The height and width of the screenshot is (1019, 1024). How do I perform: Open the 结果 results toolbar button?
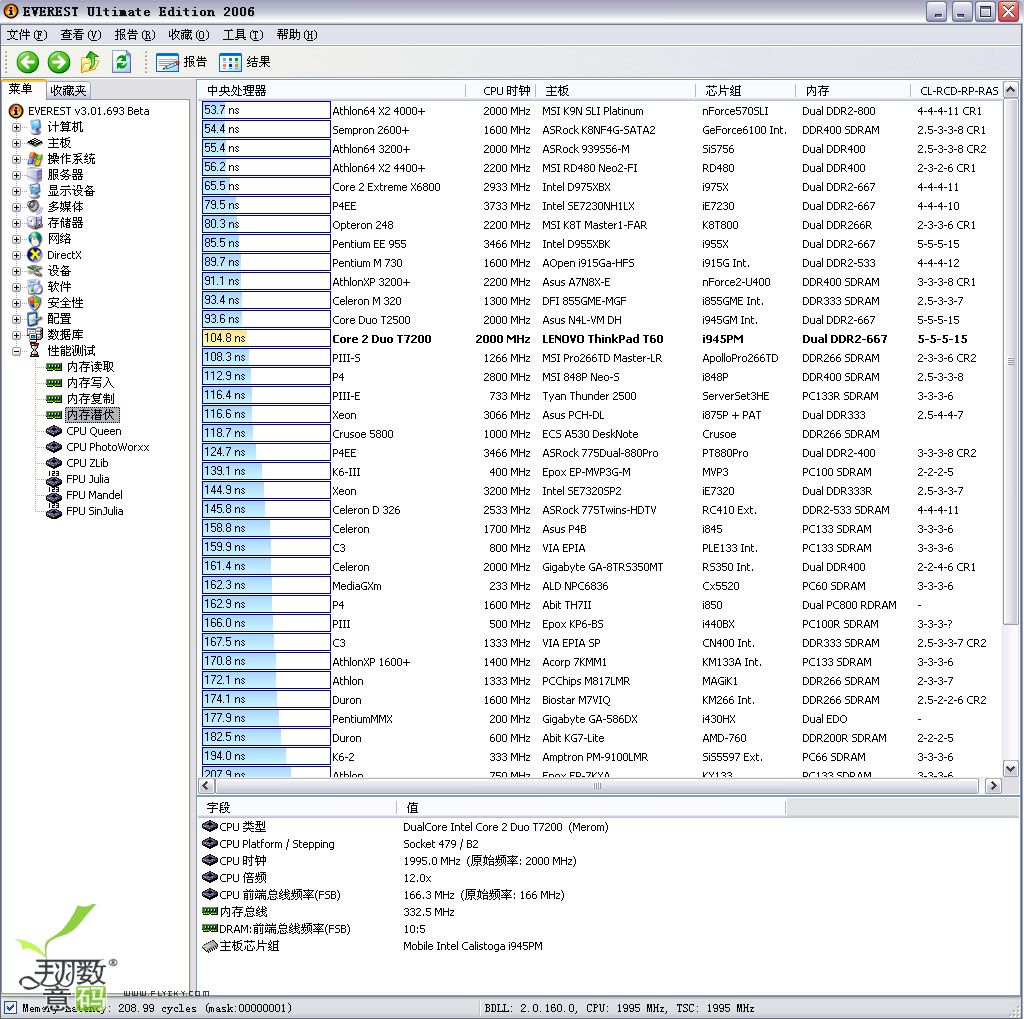tap(245, 62)
